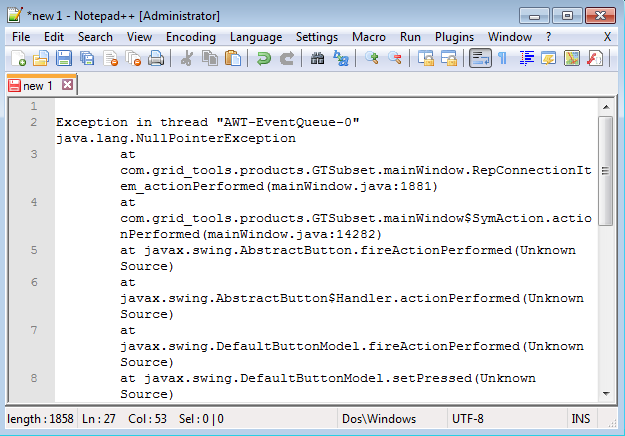Screen dimensions: 625x436
Task: Click the scrollbar up arrow
Action: tap(606, 107)
